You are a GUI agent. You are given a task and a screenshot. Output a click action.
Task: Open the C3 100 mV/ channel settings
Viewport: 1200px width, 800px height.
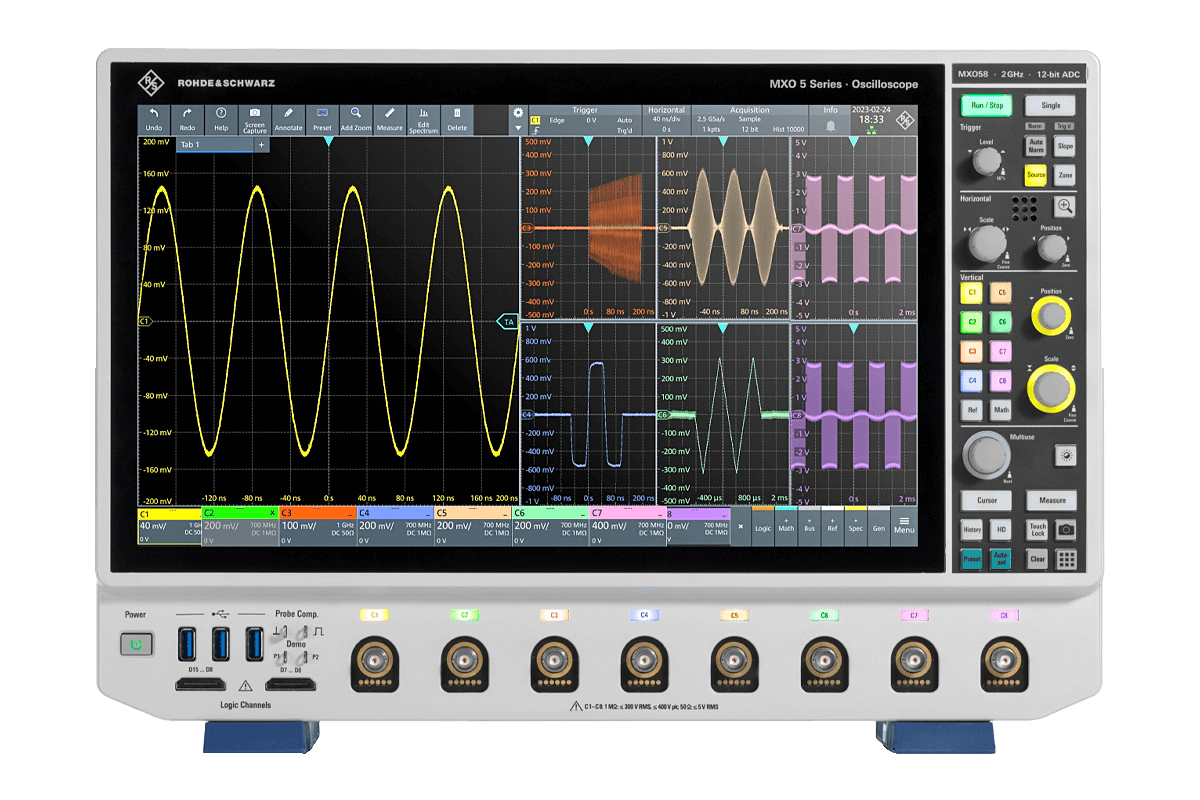pos(317,526)
